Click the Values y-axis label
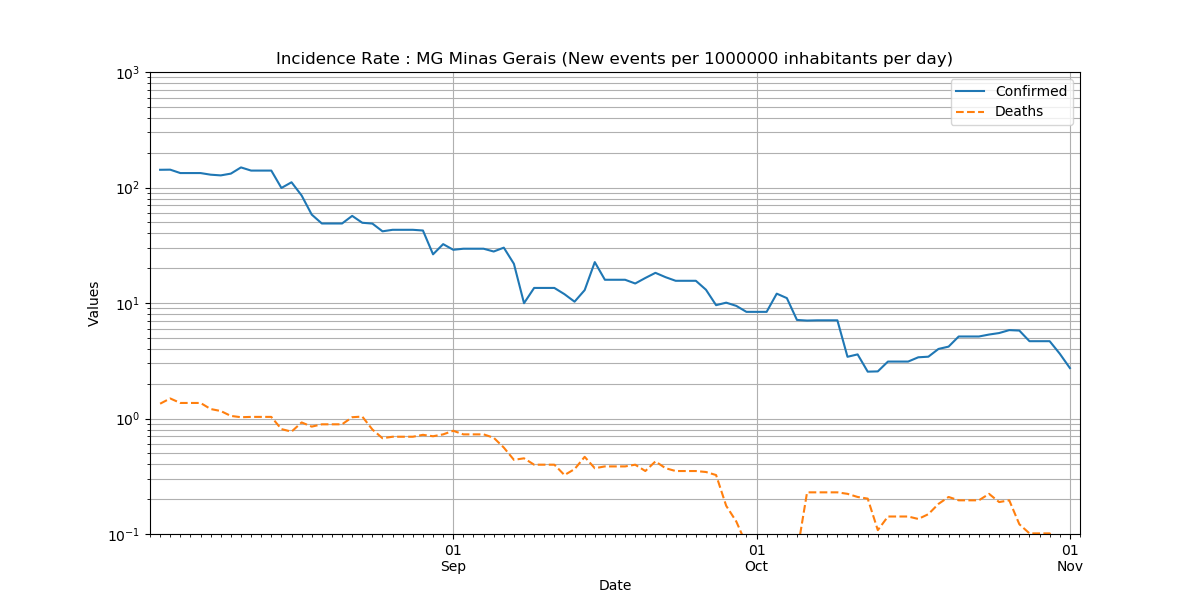The width and height of the screenshot is (1200, 600). point(94,303)
